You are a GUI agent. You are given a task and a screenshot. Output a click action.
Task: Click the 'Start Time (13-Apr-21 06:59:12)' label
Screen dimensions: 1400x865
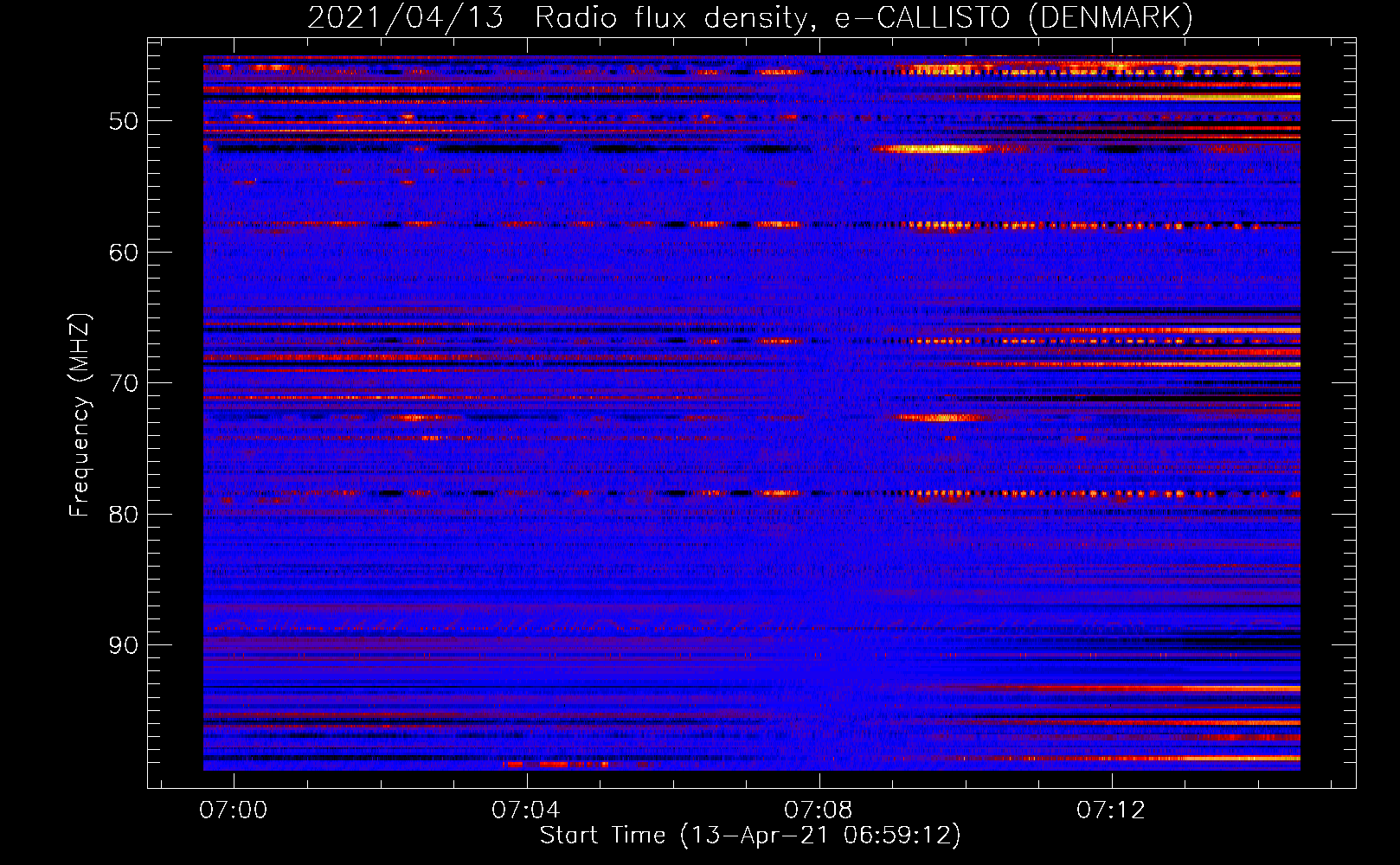pos(750,836)
